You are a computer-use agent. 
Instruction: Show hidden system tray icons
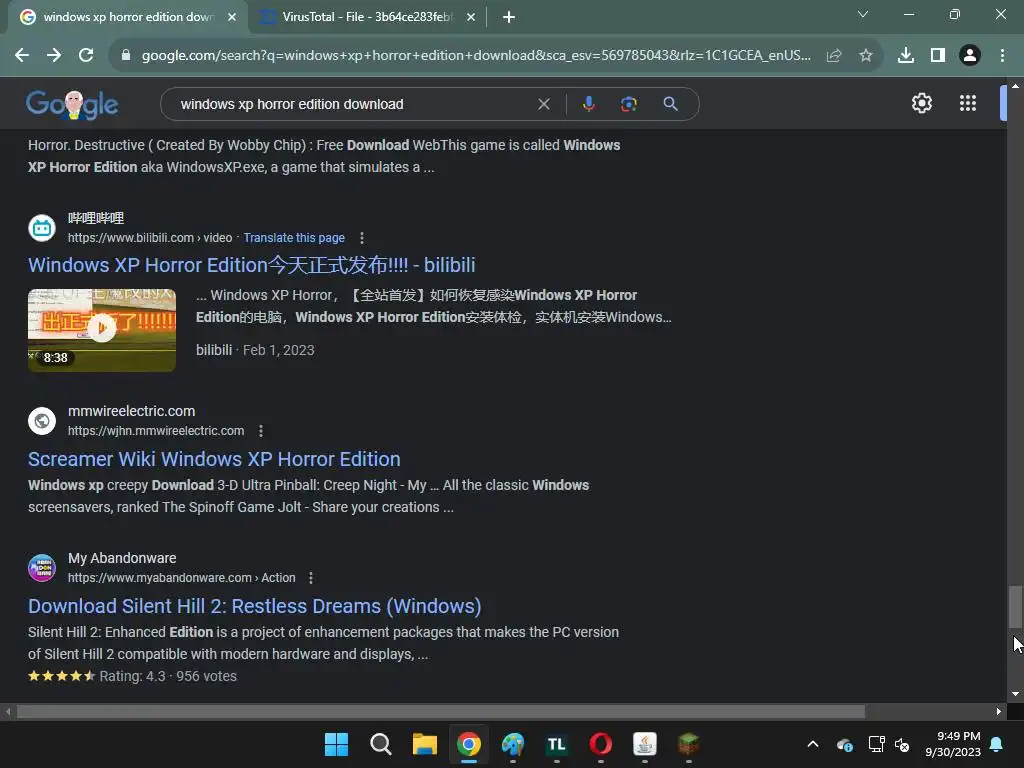tap(813, 744)
